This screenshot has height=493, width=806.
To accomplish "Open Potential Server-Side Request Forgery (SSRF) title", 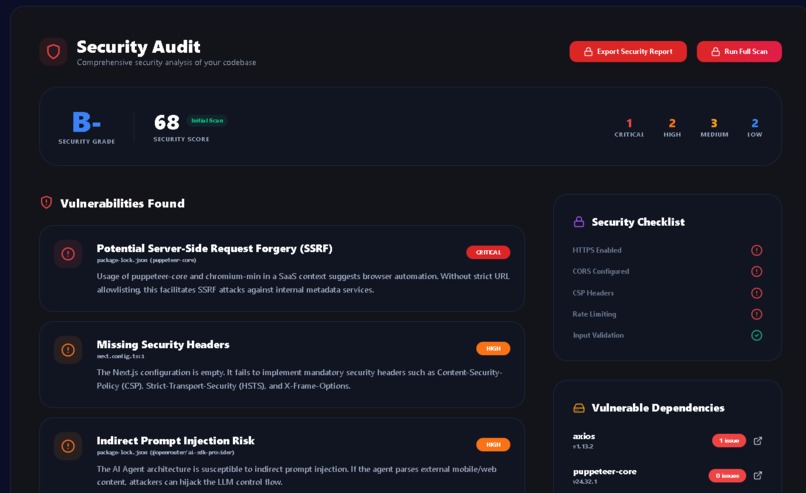I will point(214,248).
